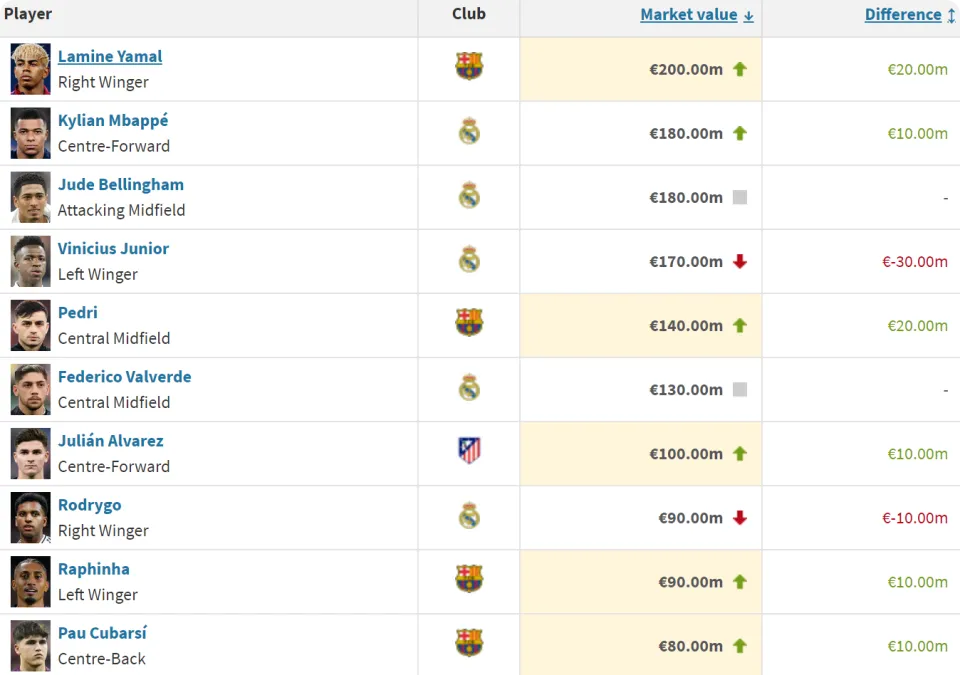Sort table by Difference column header
960x675 pixels.
[903, 15]
